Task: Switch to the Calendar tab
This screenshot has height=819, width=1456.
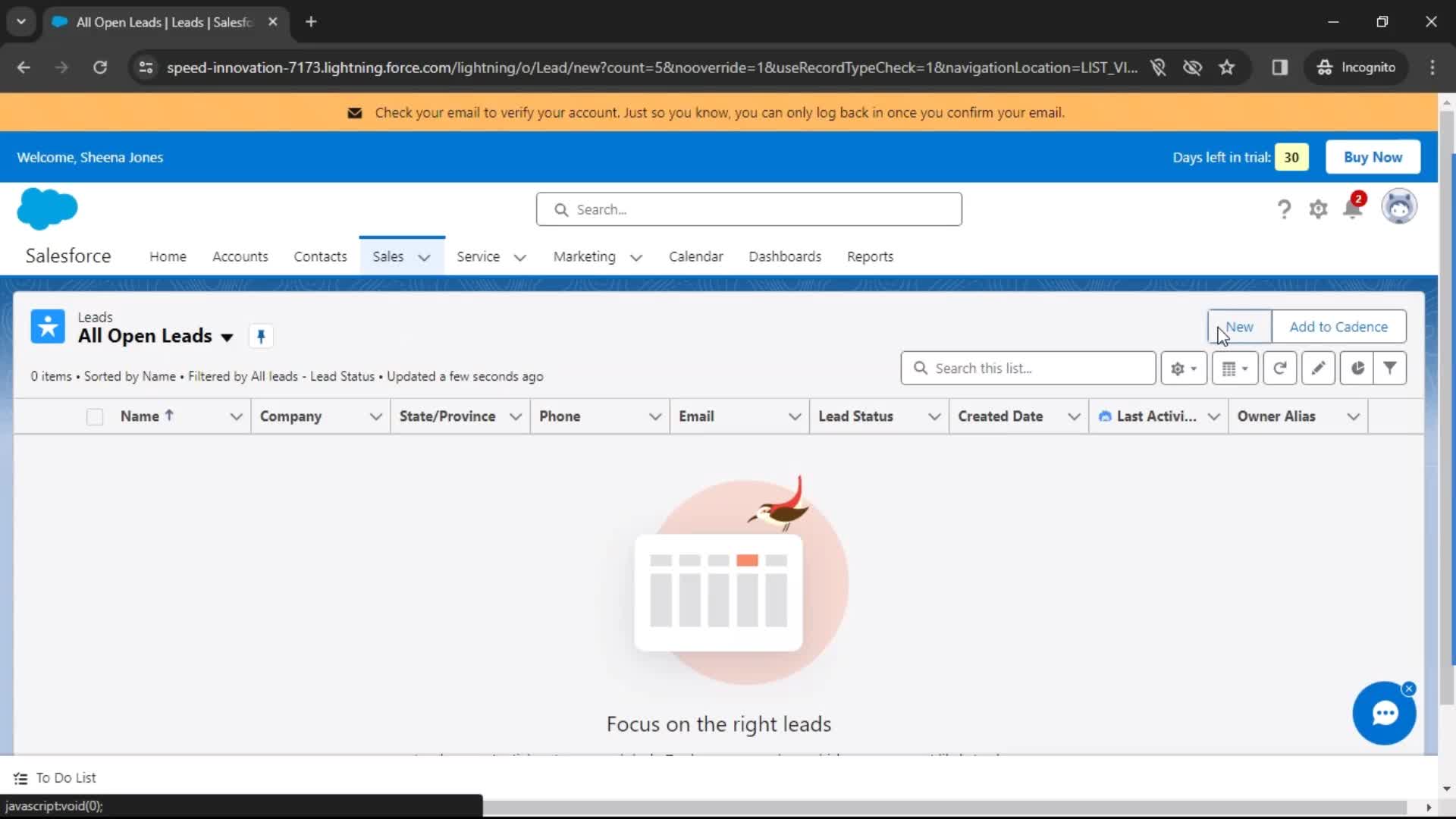Action: tap(695, 256)
